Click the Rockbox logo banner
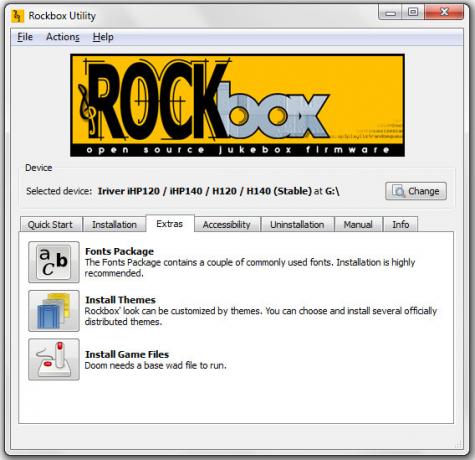Viewport: 475px width, 460px height. pyautogui.click(x=237, y=105)
